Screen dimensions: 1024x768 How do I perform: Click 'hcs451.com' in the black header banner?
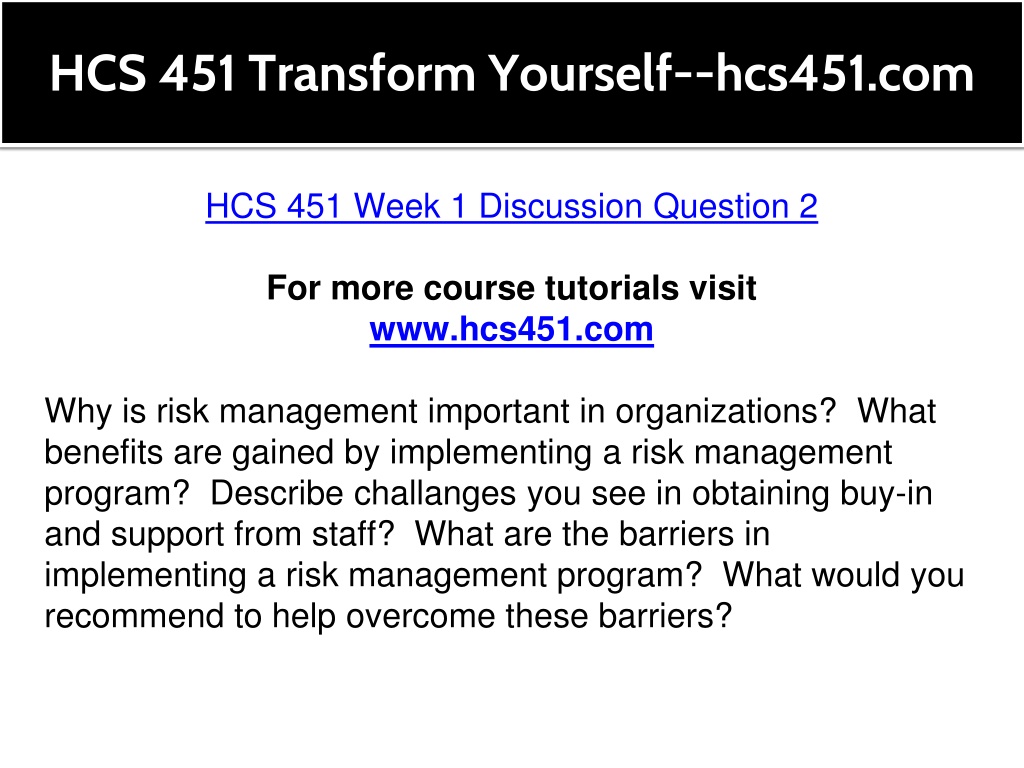coord(845,73)
